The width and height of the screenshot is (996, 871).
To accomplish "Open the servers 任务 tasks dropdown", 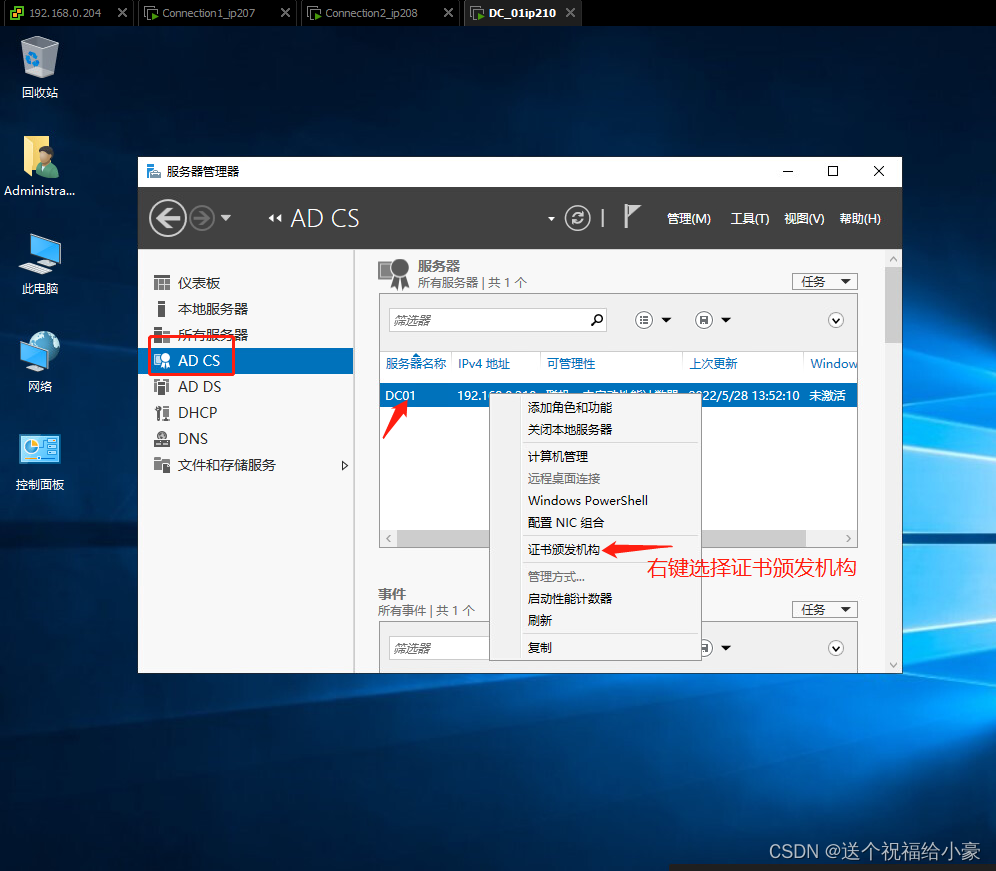I will tap(824, 281).
